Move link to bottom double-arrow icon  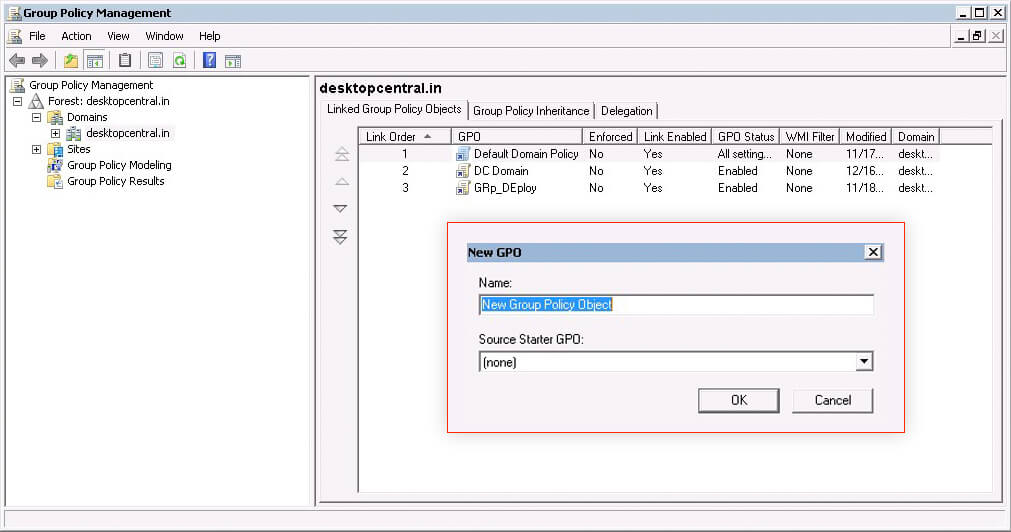click(x=340, y=237)
